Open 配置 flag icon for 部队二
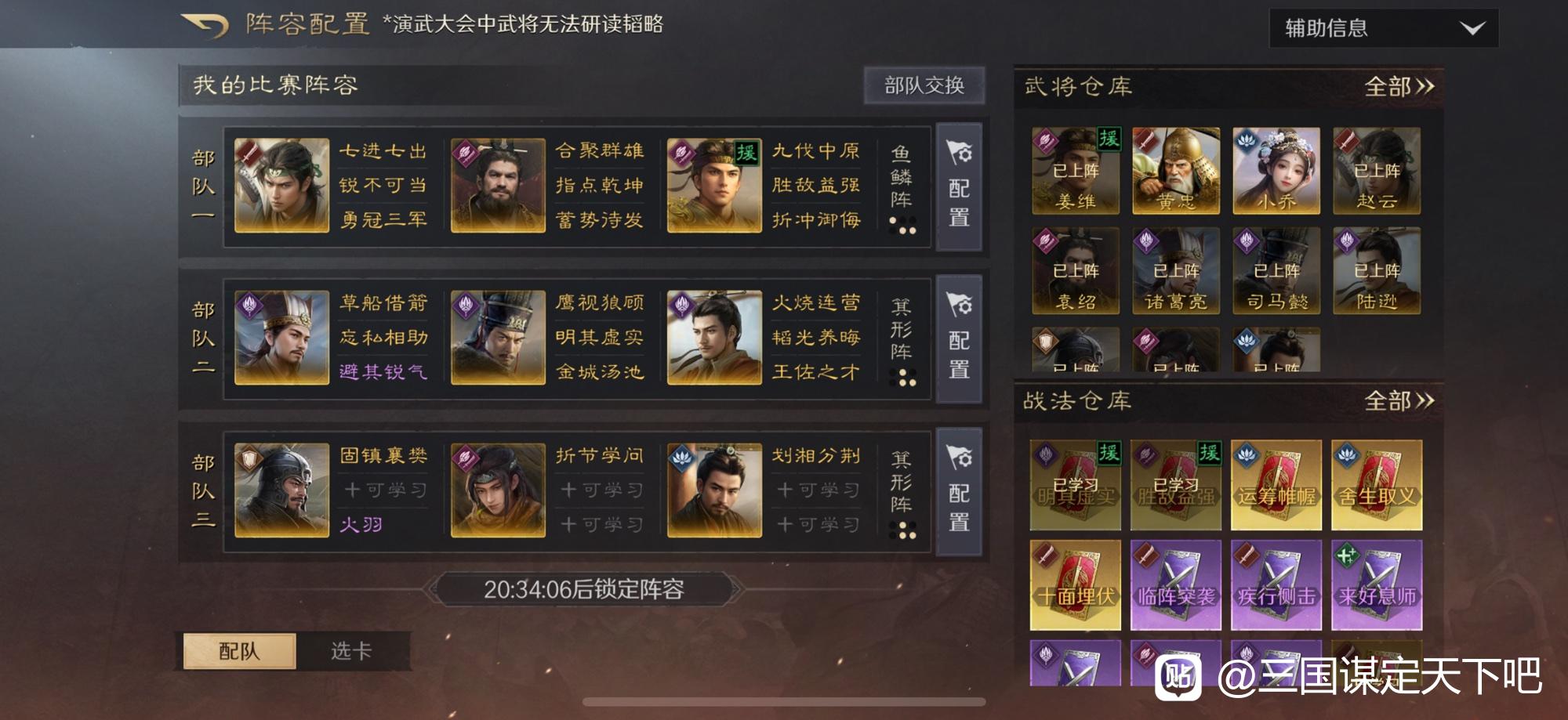This screenshot has height=720, width=1568. coord(960,338)
